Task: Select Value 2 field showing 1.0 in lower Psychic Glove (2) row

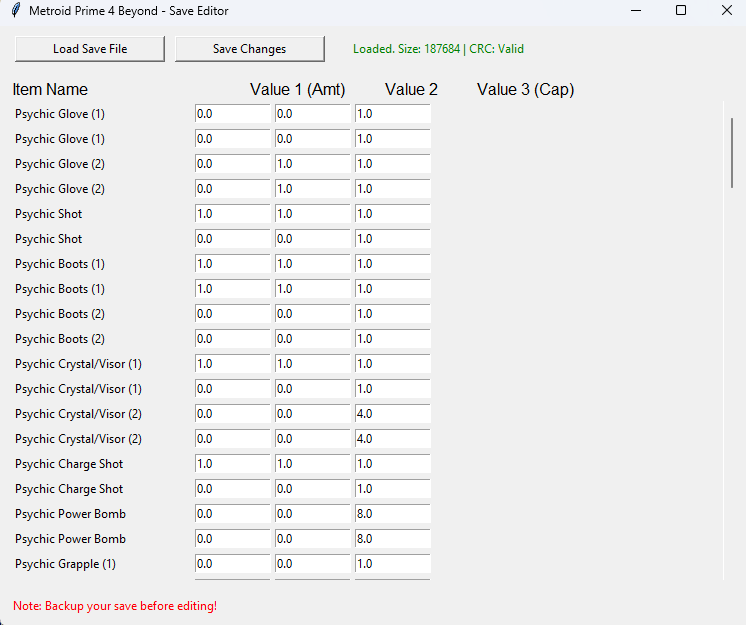Action: pyautogui.click(x=312, y=189)
